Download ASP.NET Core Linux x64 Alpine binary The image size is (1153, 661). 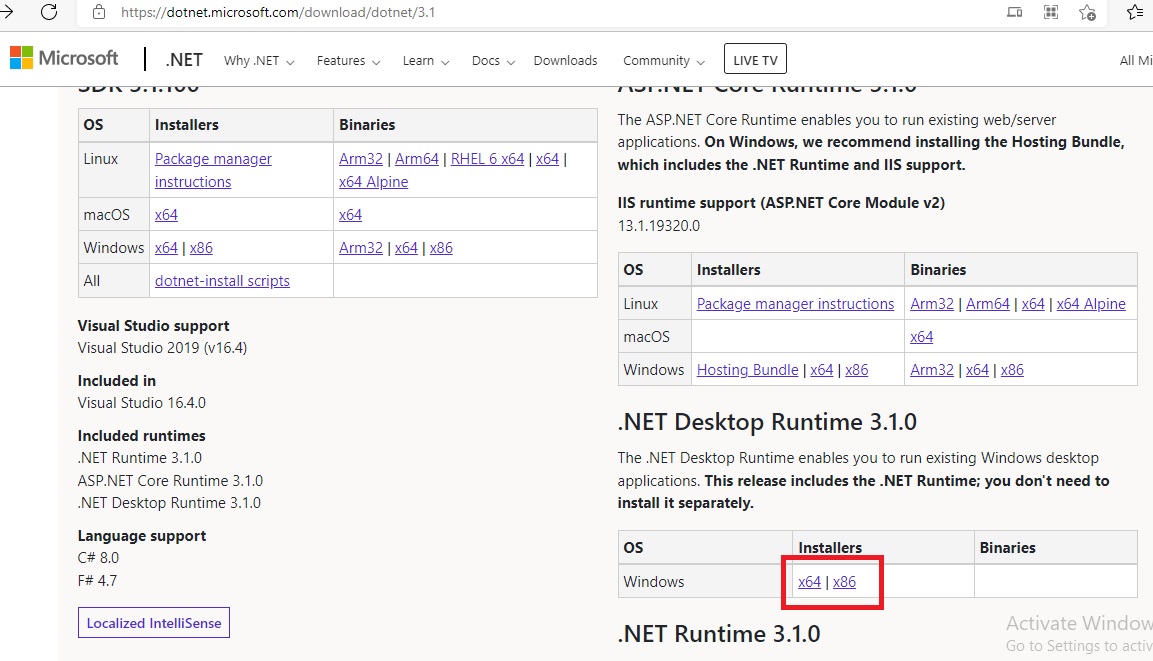[1091, 304]
